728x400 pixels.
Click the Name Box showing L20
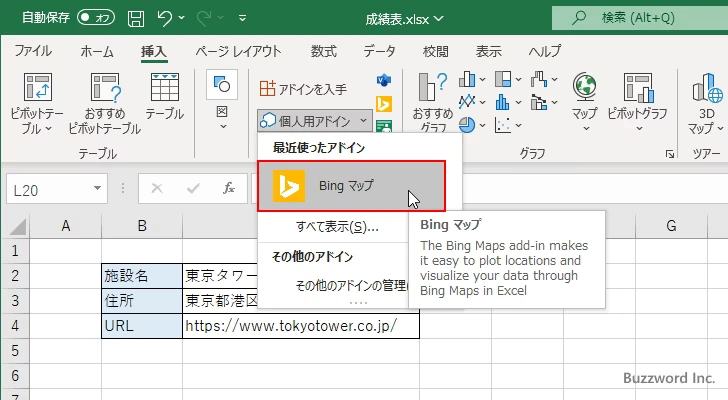[50, 189]
